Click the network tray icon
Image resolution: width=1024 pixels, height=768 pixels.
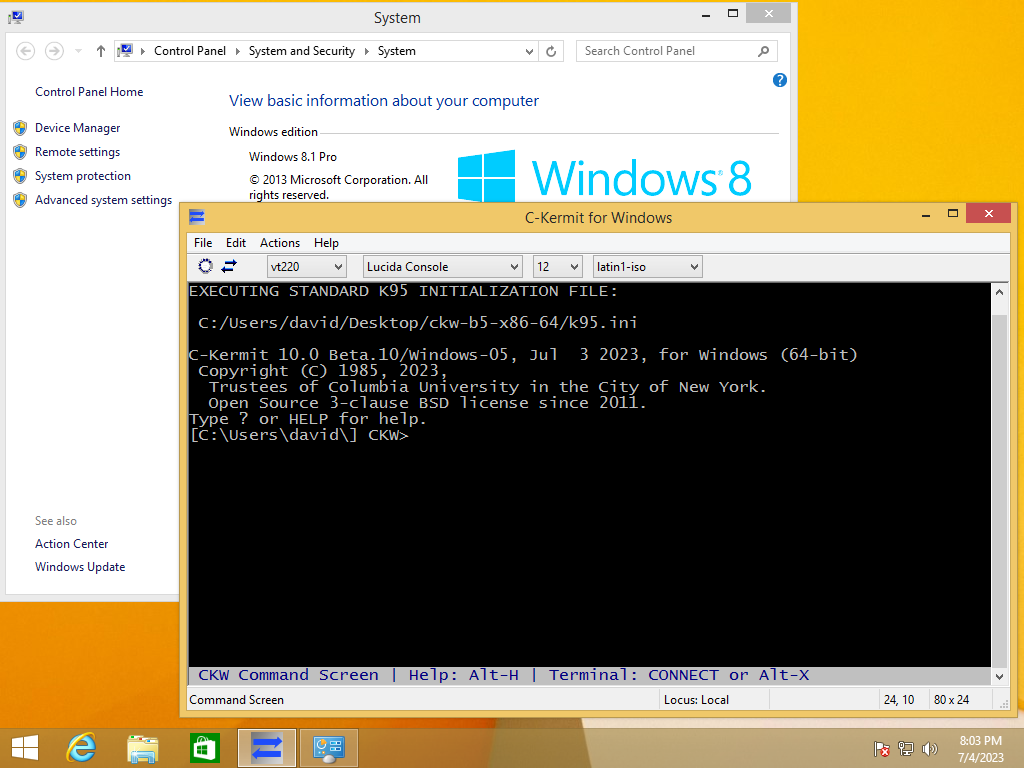pyautogui.click(x=906, y=748)
